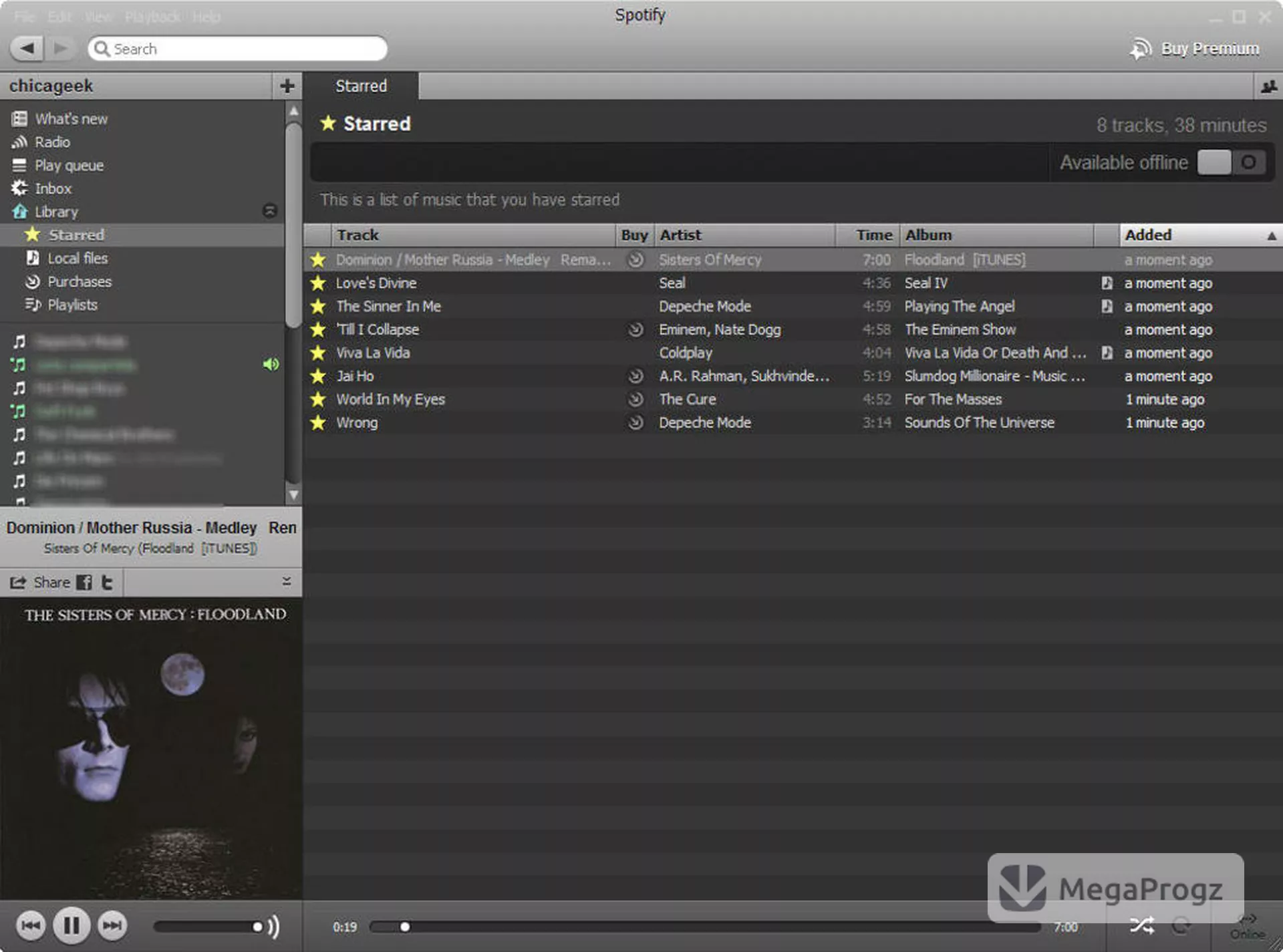This screenshot has height=952, width=1283.
Task: Click the Share button
Action: coord(40,583)
